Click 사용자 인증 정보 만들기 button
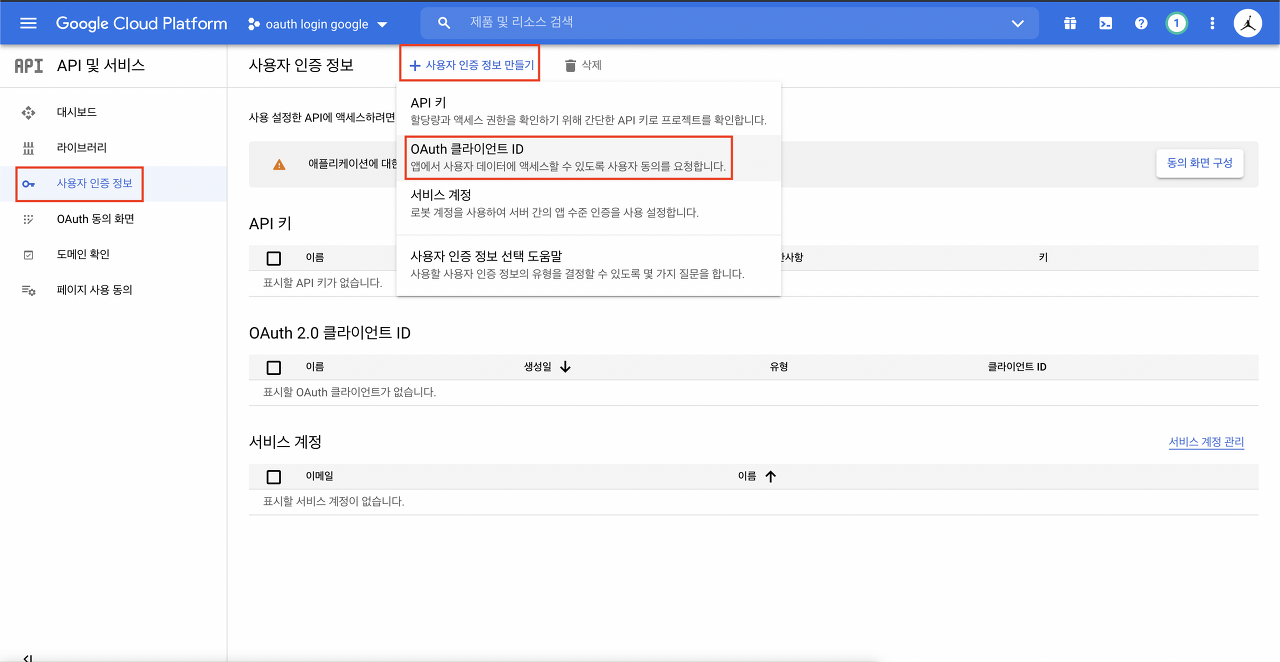 470,65
